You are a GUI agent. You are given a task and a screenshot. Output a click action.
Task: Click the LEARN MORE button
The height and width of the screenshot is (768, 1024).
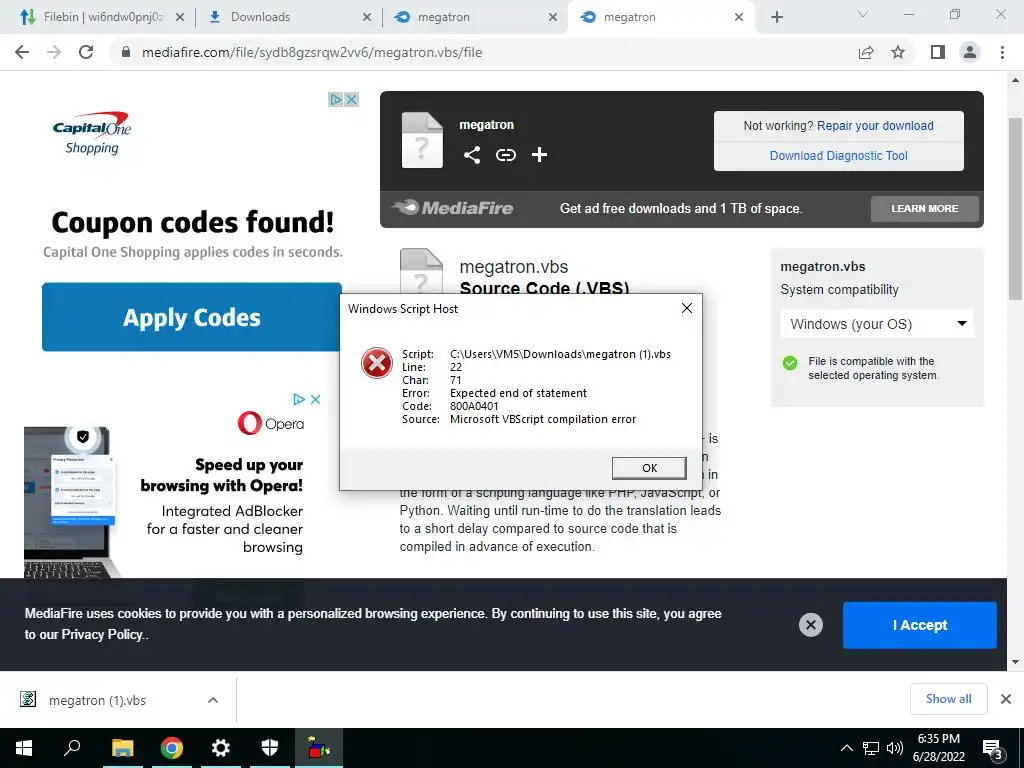coord(924,208)
